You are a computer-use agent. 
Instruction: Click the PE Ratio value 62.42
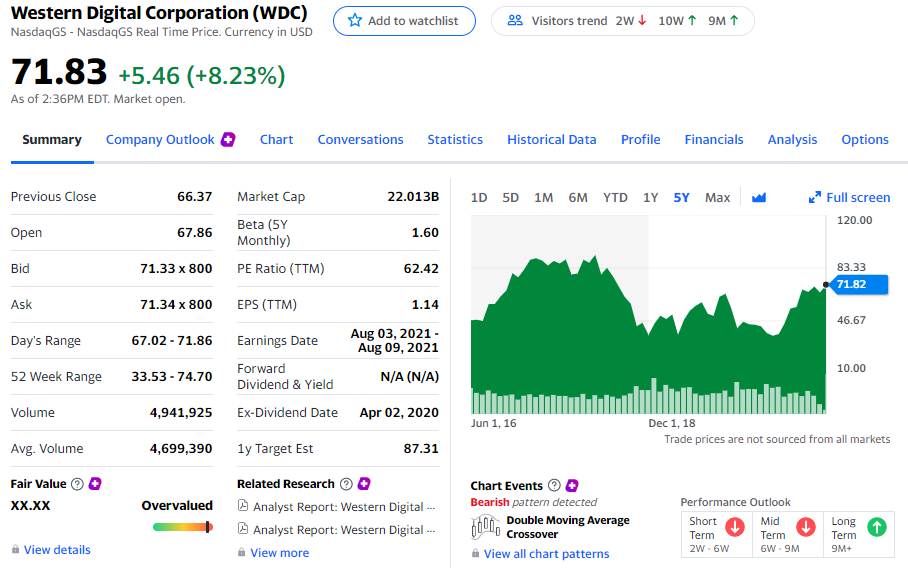coord(421,269)
